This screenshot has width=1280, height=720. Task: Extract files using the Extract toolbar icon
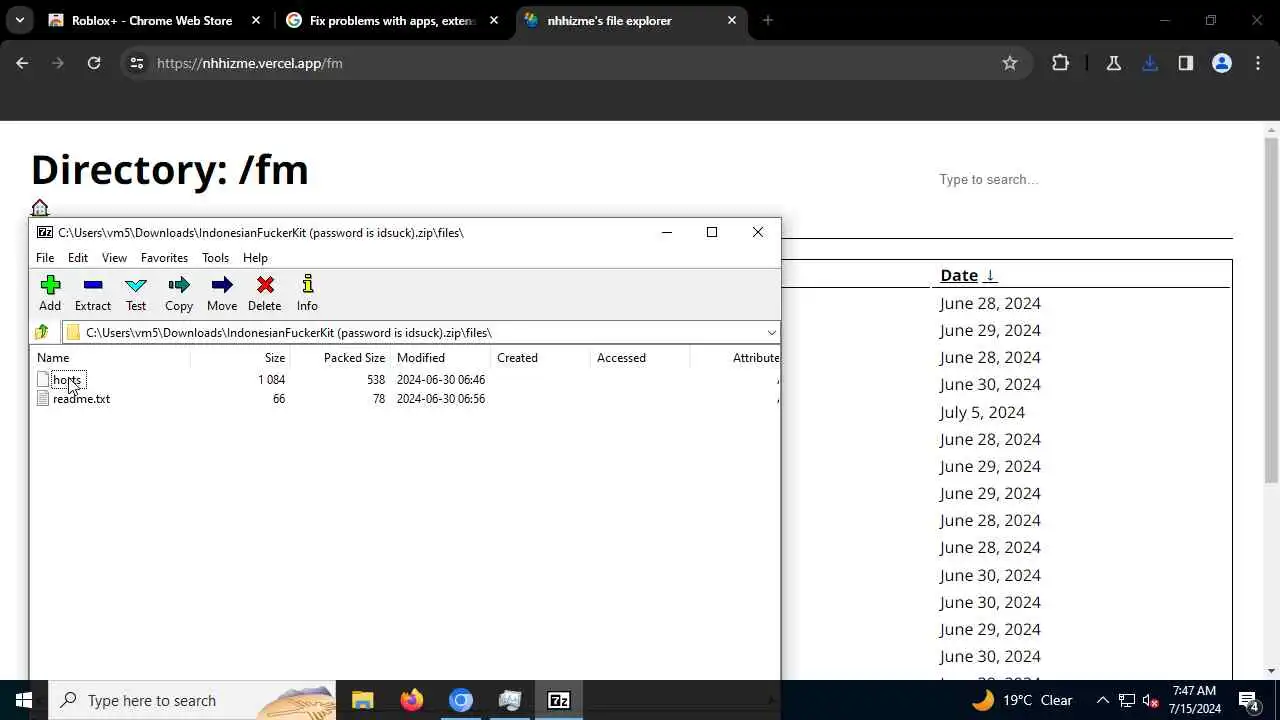pyautogui.click(x=93, y=294)
